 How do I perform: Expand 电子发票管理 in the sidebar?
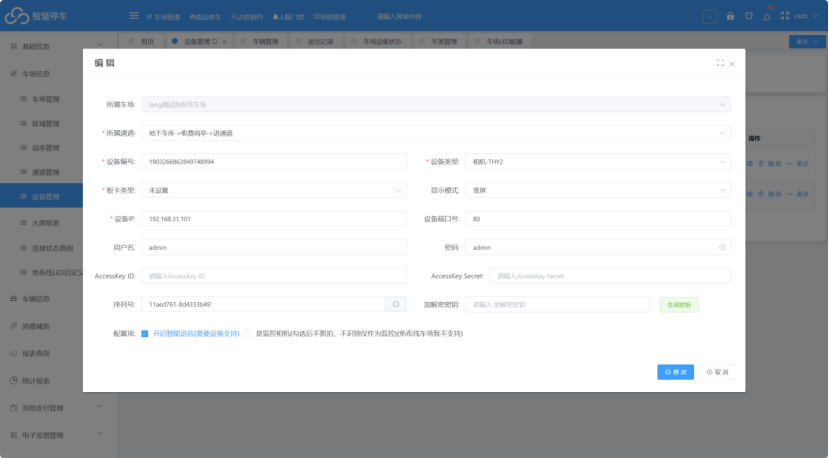(56, 435)
